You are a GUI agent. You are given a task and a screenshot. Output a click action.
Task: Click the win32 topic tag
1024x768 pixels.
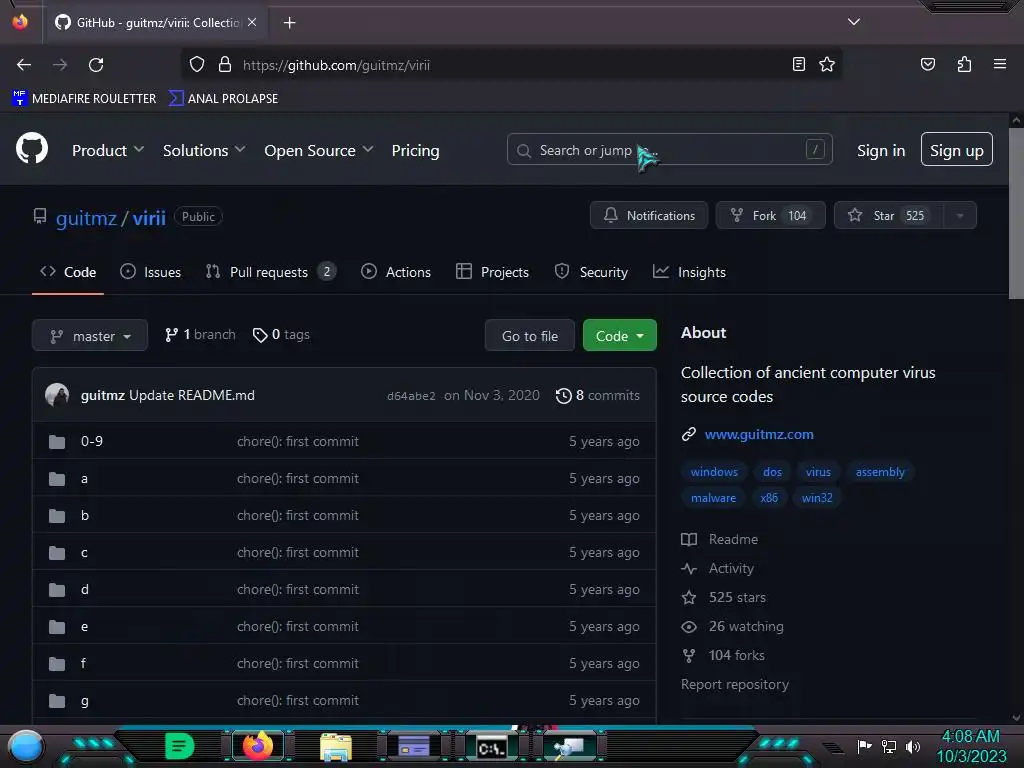[816, 498]
